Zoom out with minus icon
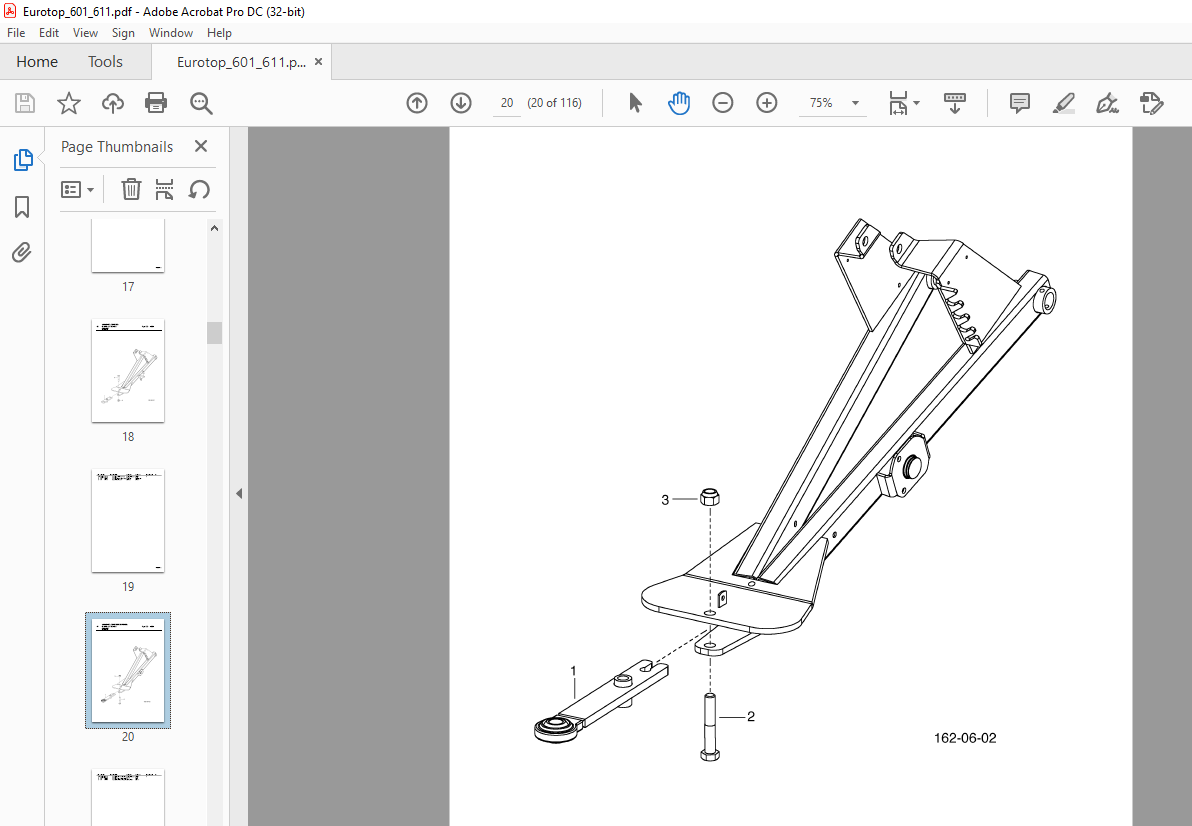This screenshot has width=1192, height=826. pos(722,103)
